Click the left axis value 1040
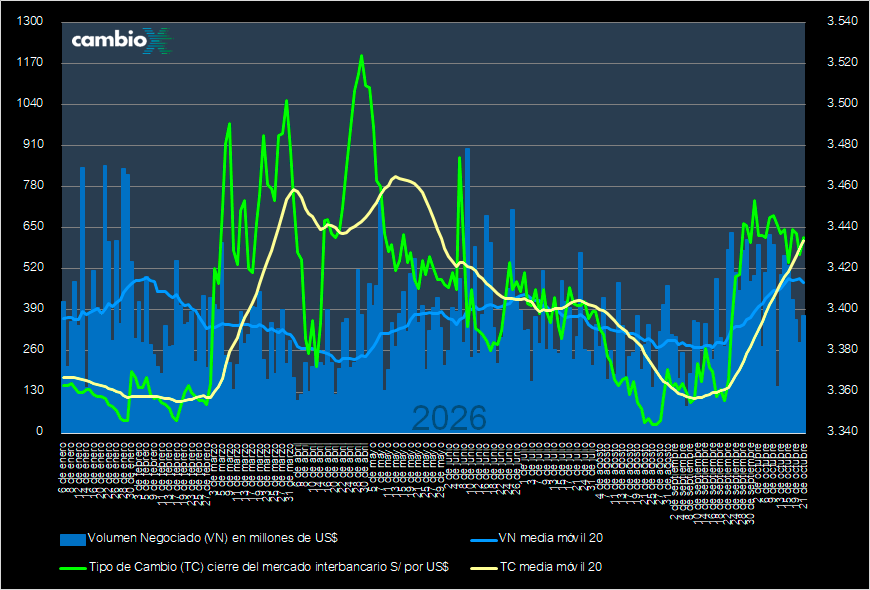Viewport: 870px width, 590px height. (30, 104)
